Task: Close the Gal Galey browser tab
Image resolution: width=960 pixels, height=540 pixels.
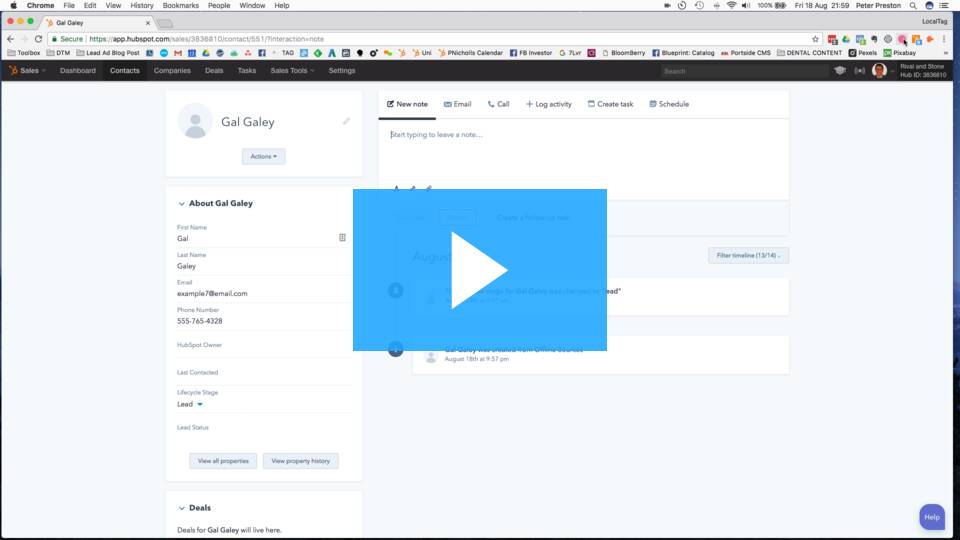Action: [148, 23]
